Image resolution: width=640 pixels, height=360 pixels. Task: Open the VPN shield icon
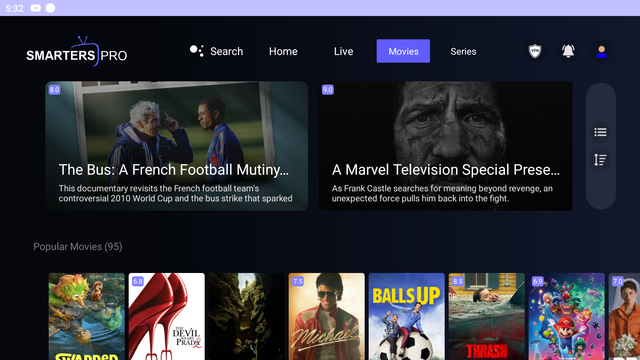[535, 51]
